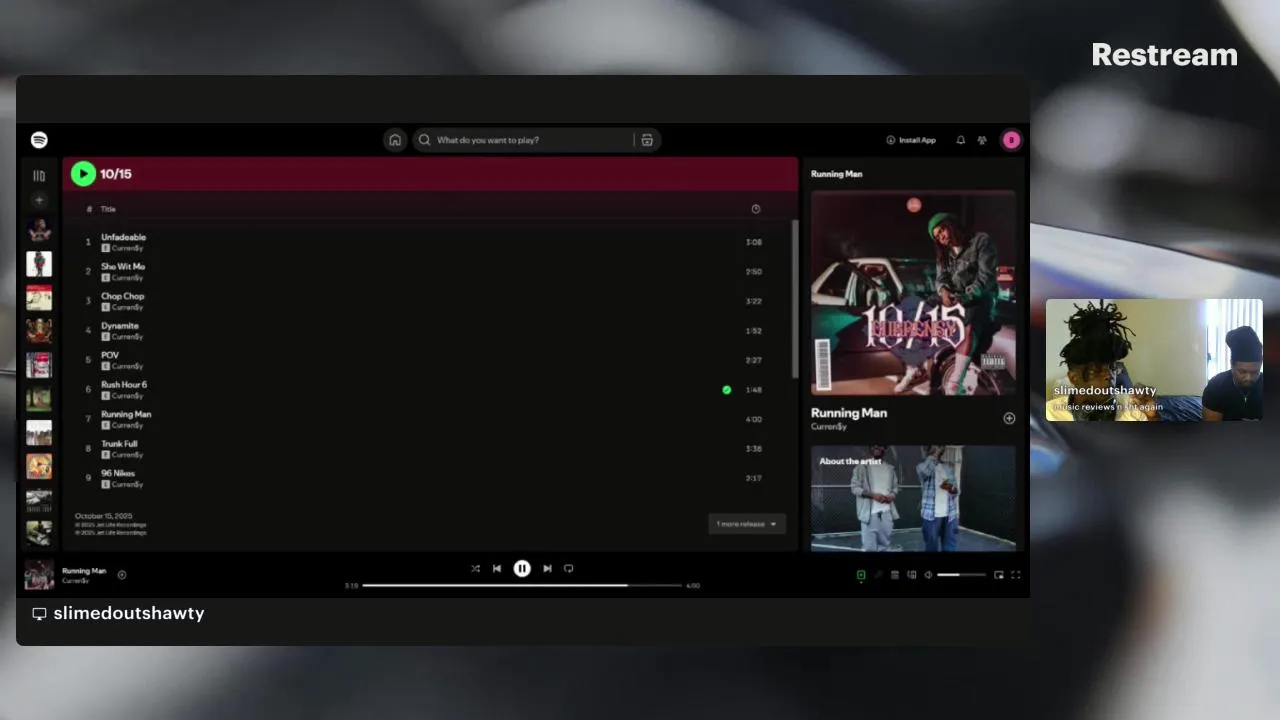This screenshot has height=720, width=1280.
Task: Open the first album thumbnail in library sidebar
Action: 39,231
